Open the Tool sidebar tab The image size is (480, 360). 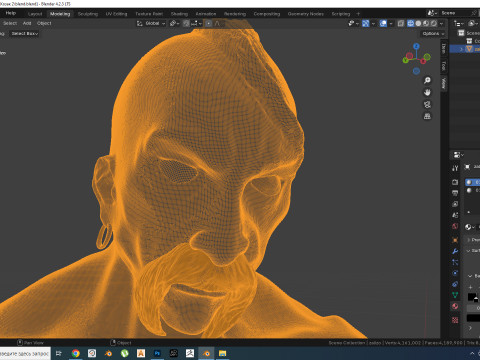[x=444, y=66]
